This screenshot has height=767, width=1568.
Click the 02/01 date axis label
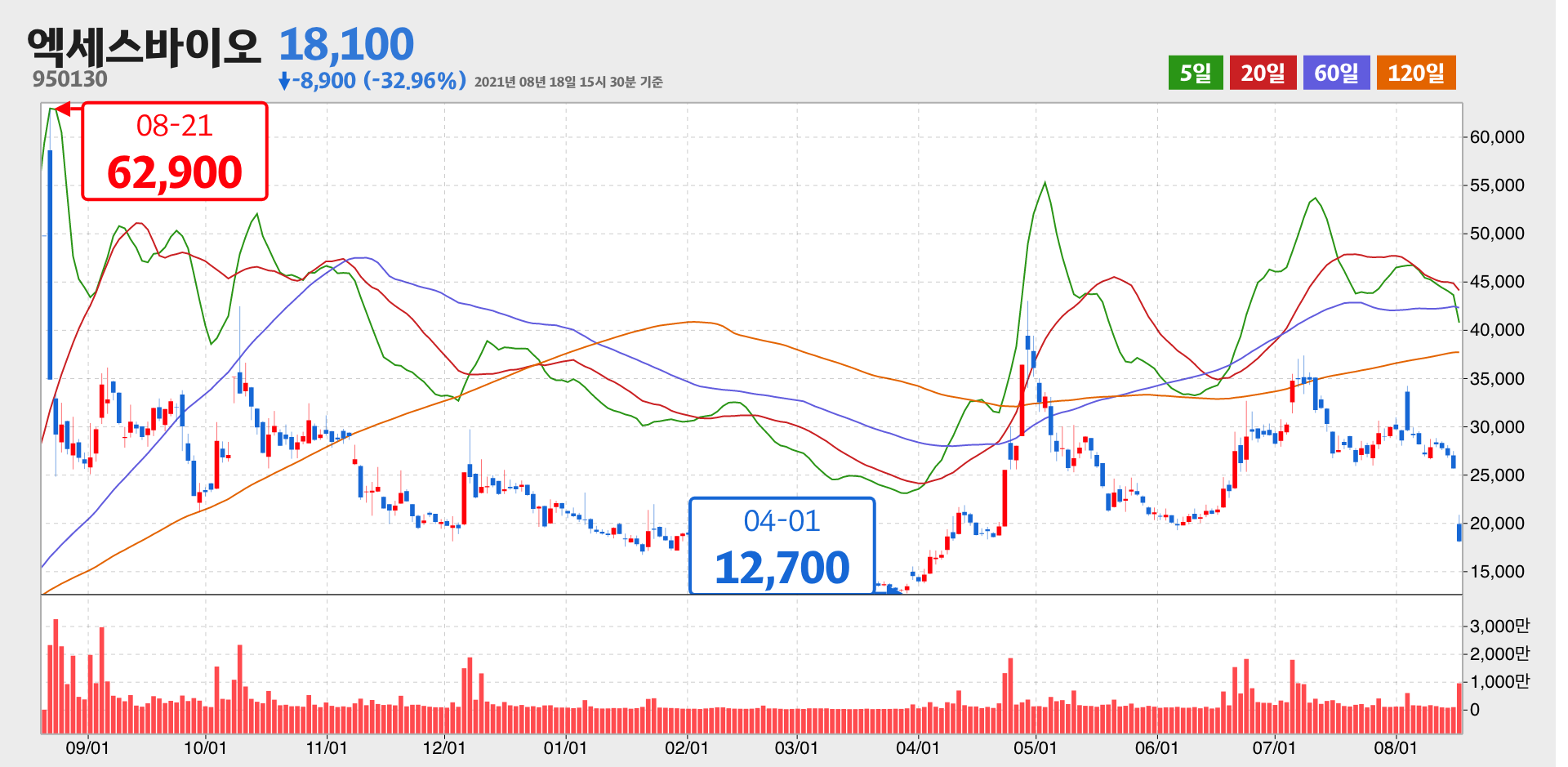(687, 748)
